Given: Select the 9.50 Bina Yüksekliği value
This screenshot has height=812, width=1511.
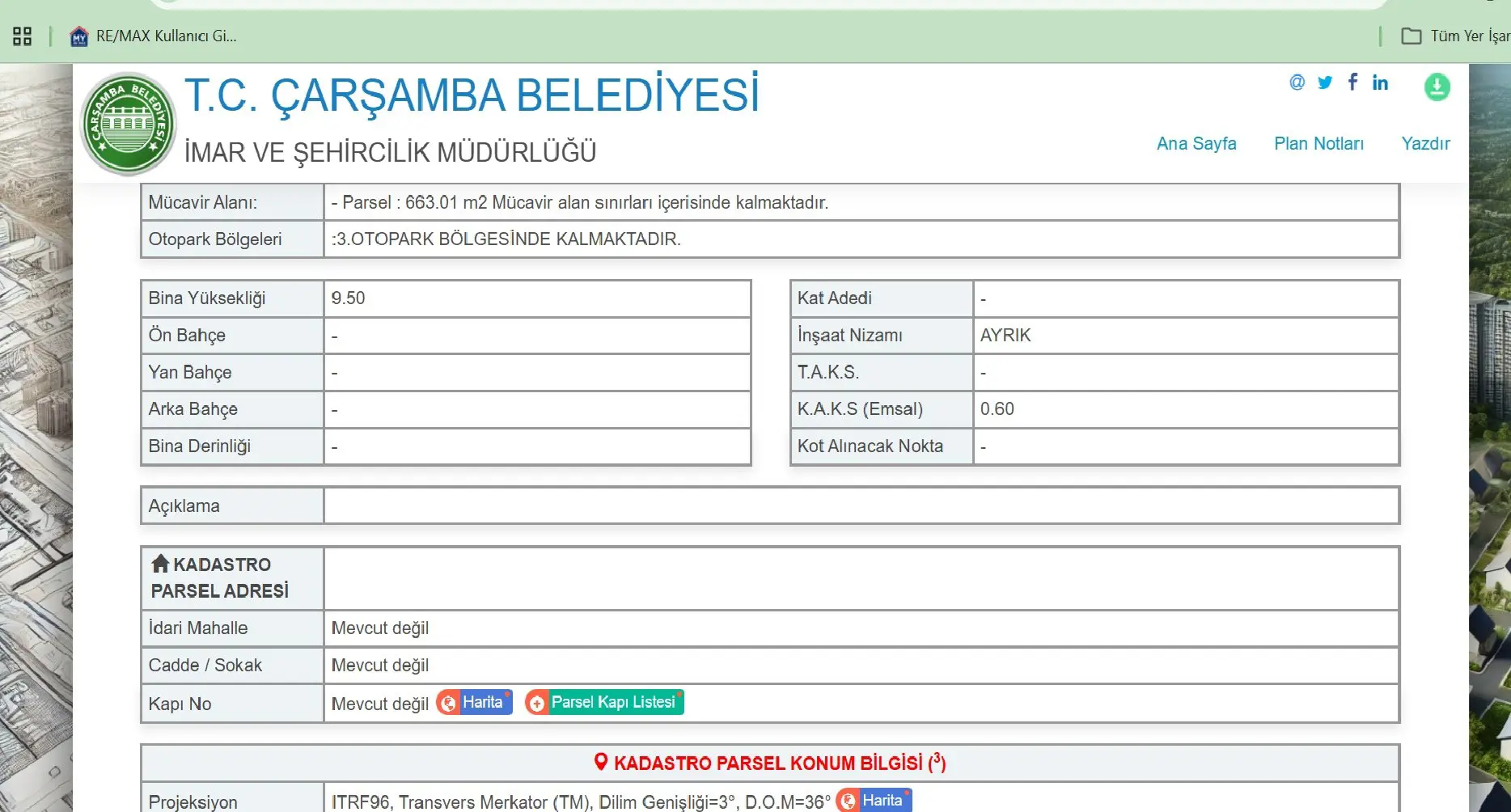Looking at the screenshot, I should (x=348, y=298).
